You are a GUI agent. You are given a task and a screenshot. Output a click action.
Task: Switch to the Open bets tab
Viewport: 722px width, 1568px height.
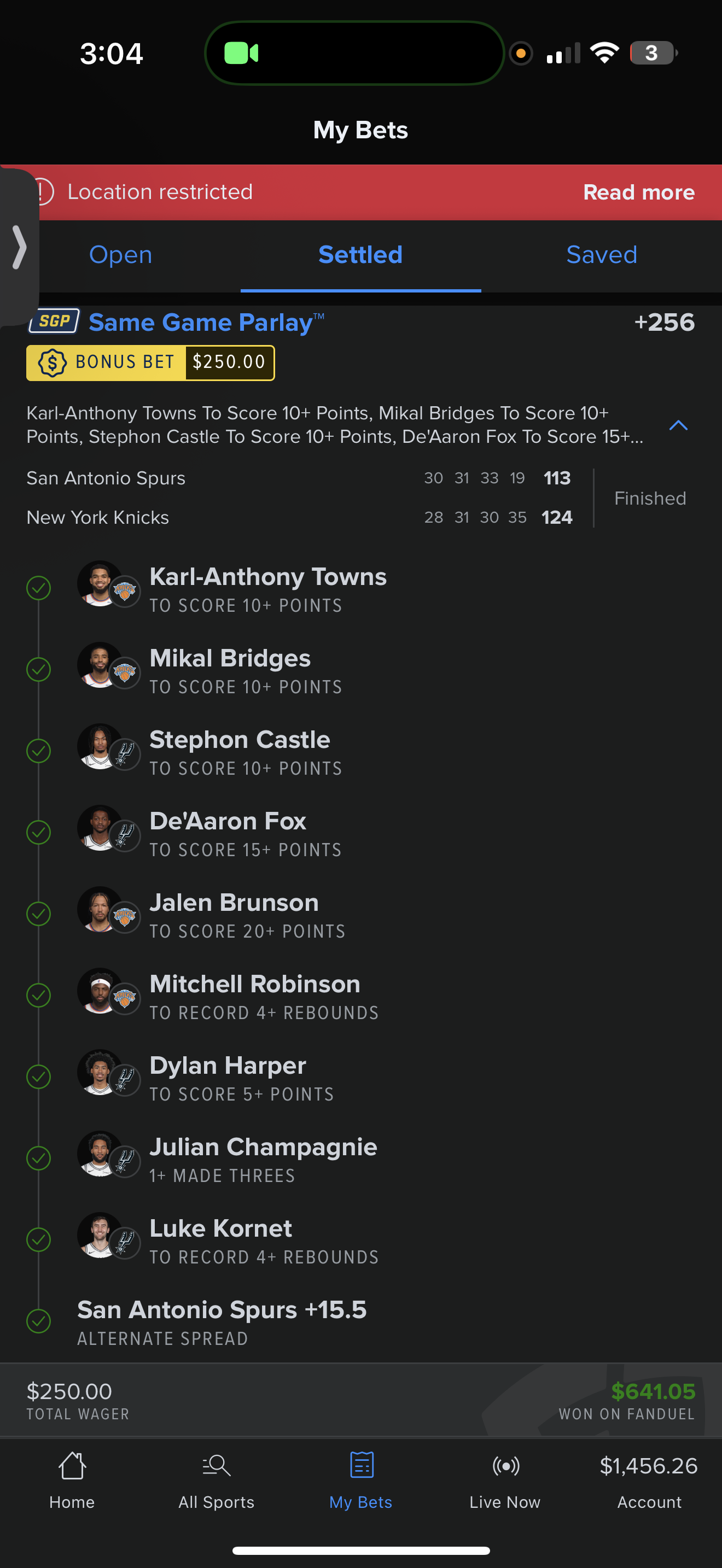coord(120,255)
